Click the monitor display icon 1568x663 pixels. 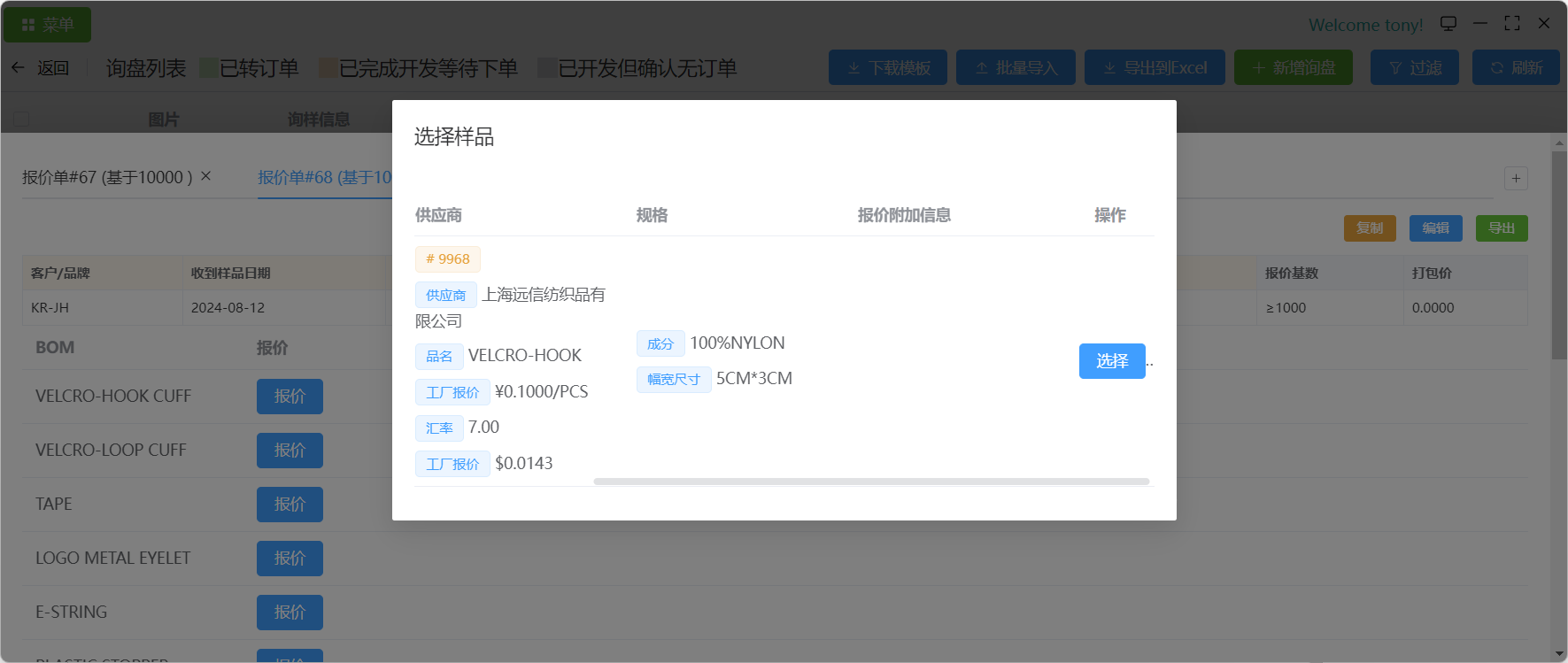tap(1448, 24)
